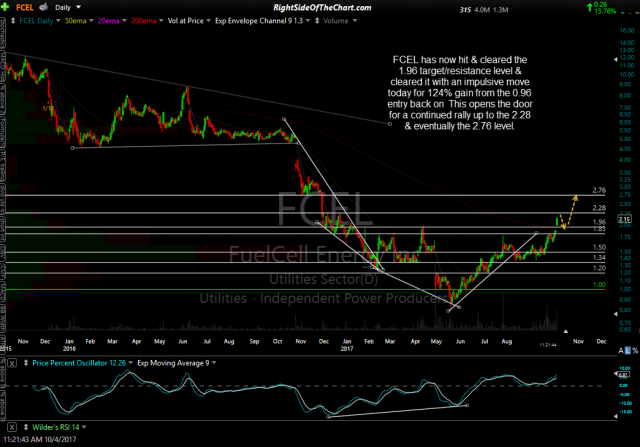640x447 pixels.
Task: Click the 2.28 price level label
Action: click(x=599, y=208)
